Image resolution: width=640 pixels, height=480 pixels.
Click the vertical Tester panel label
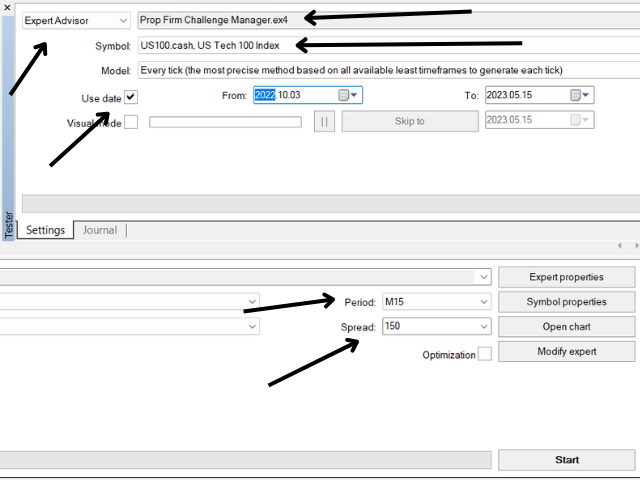(9, 224)
